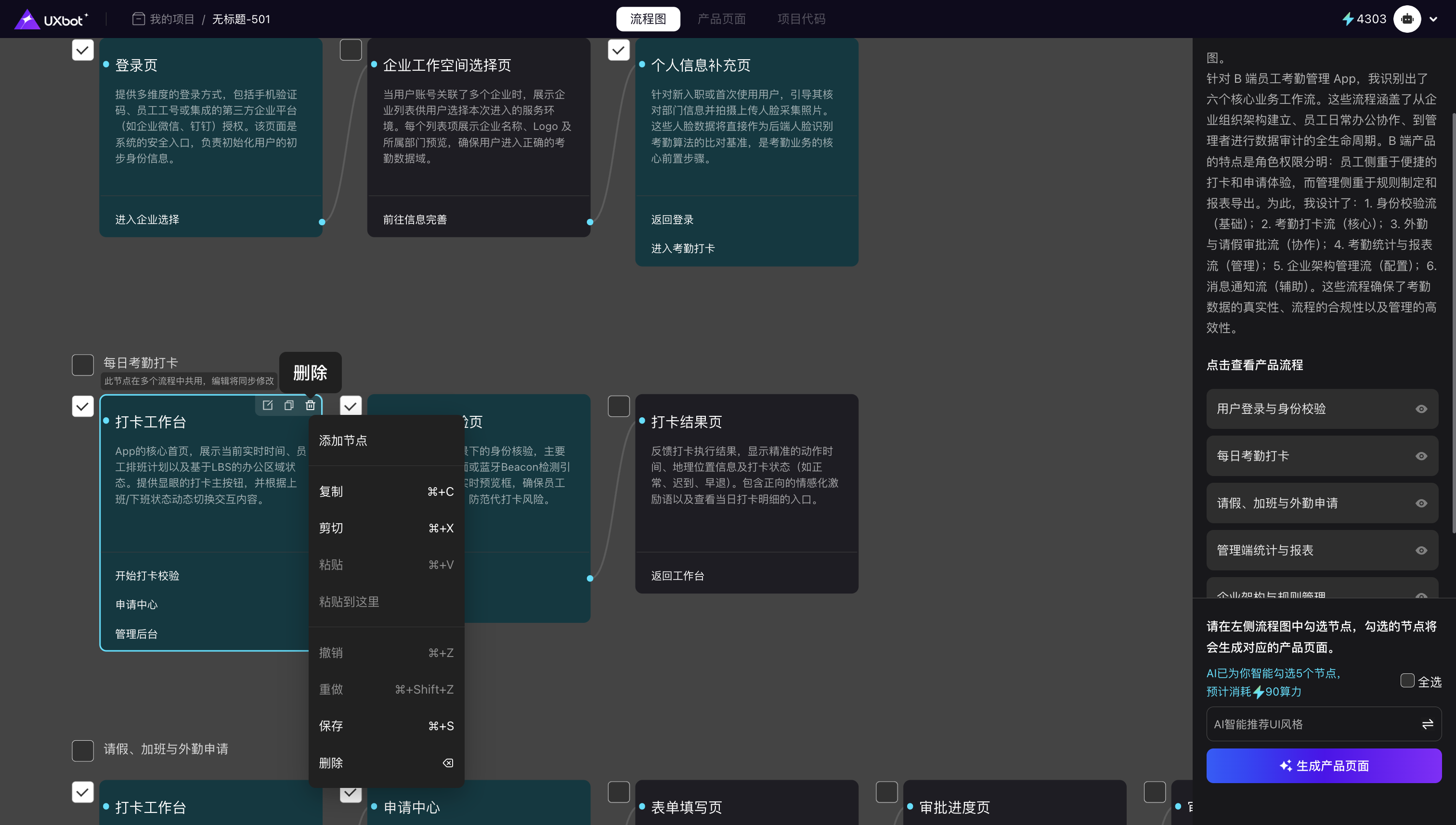The width and height of the screenshot is (1456, 825).
Task: Uncheck the 登录页 node checkbox
Action: pos(83,51)
